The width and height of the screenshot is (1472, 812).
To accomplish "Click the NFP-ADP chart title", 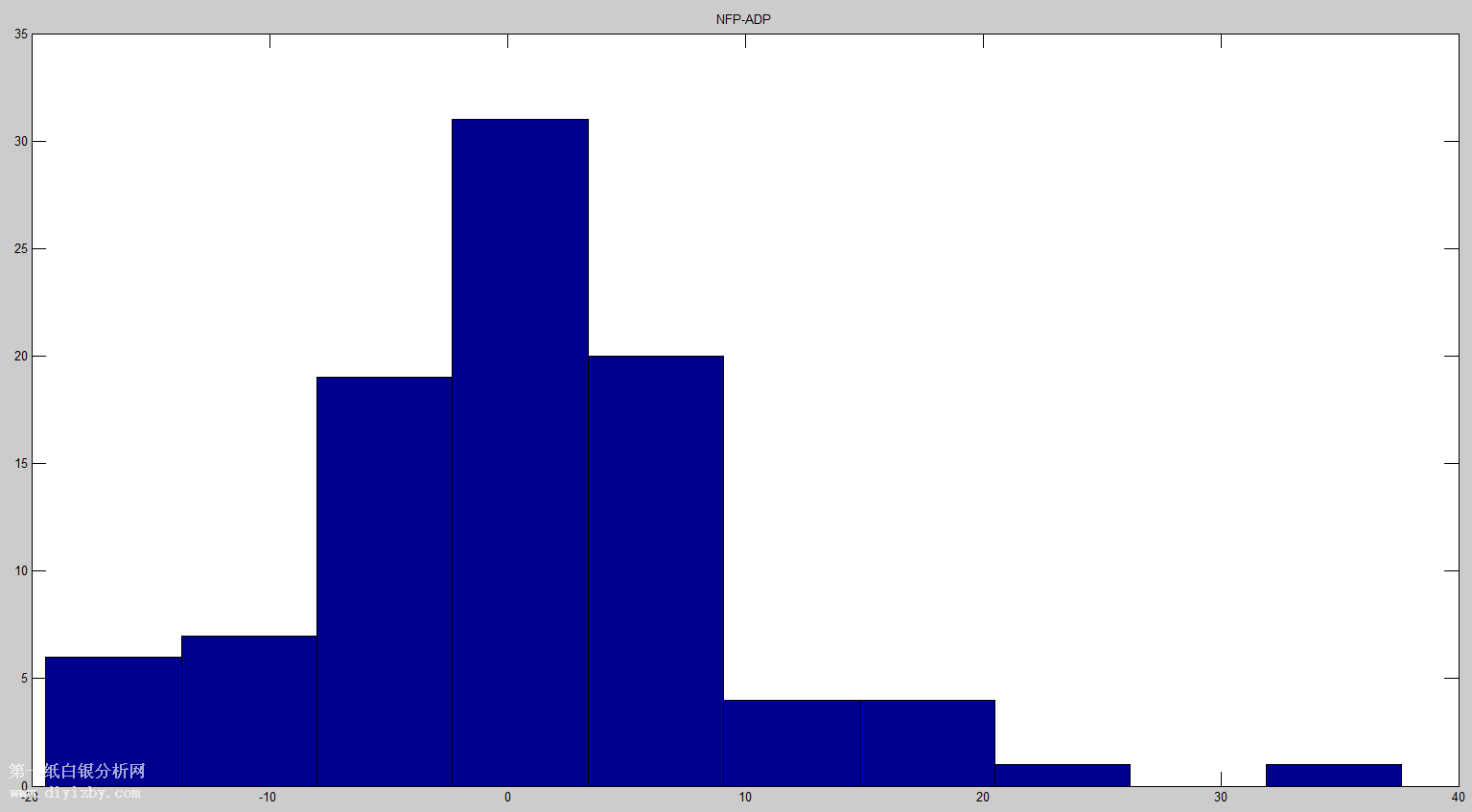I will 743,19.
